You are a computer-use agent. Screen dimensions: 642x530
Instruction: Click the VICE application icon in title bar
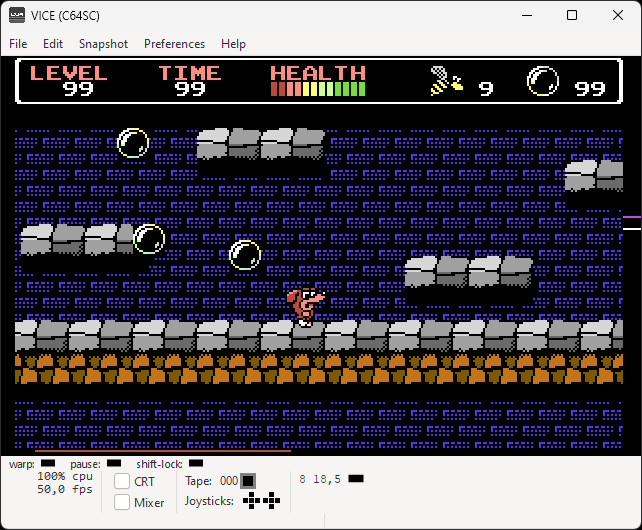coord(17,16)
